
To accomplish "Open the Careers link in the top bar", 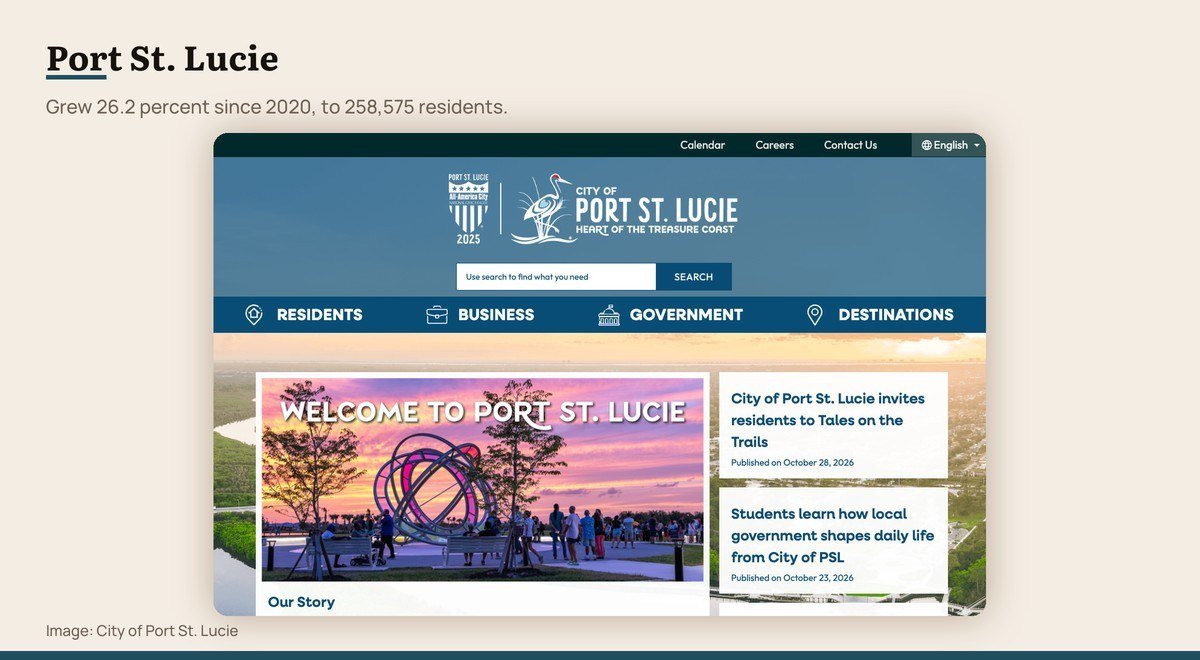I will pos(775,145).
